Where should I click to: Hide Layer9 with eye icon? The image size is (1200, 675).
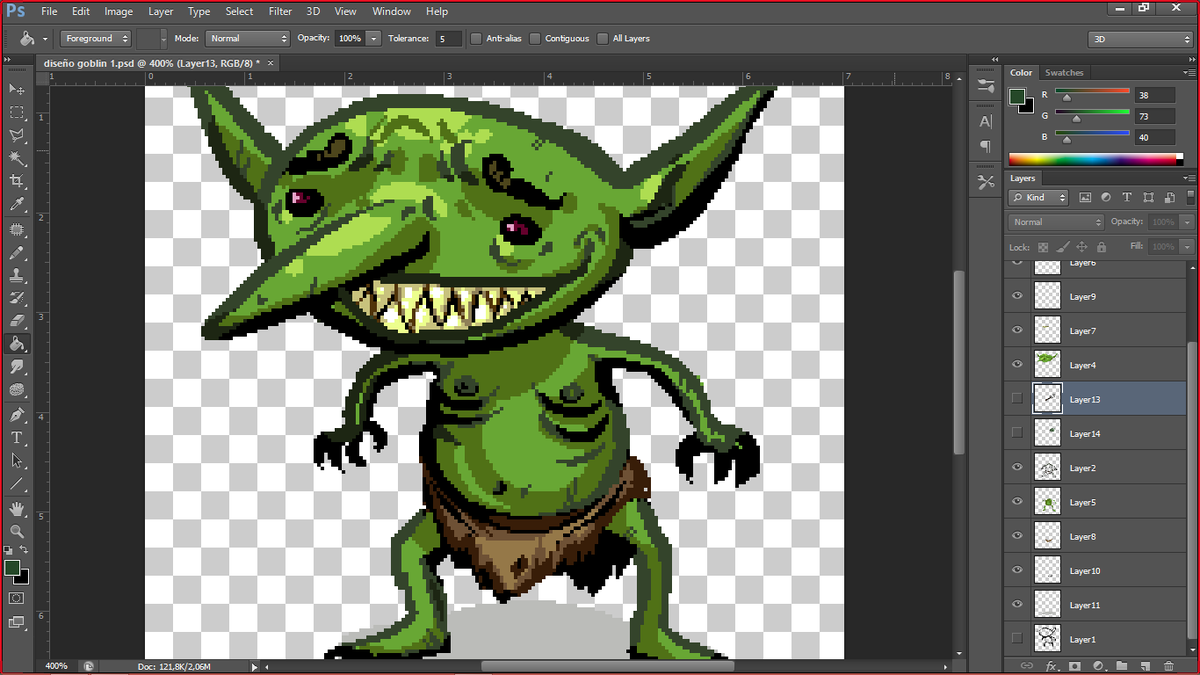[1017, 296]
